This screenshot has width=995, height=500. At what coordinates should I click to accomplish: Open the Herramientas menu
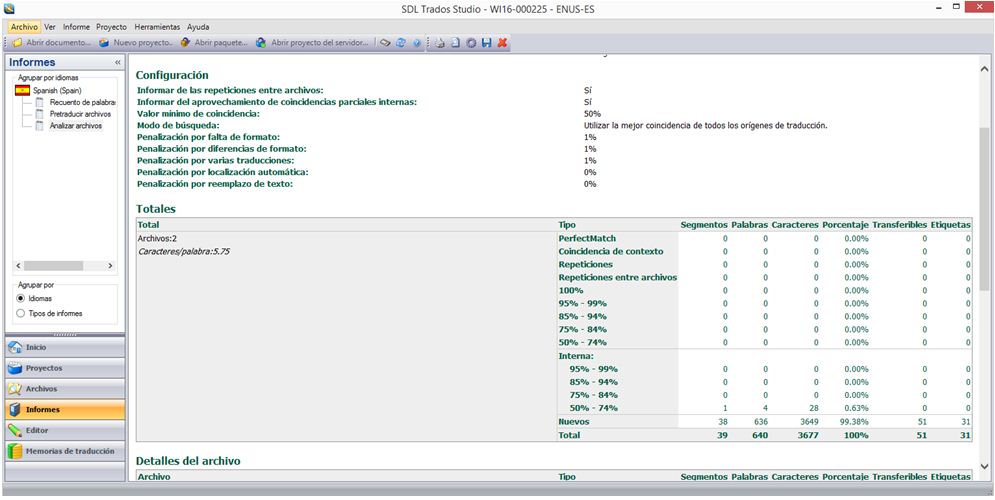(157, 27)
